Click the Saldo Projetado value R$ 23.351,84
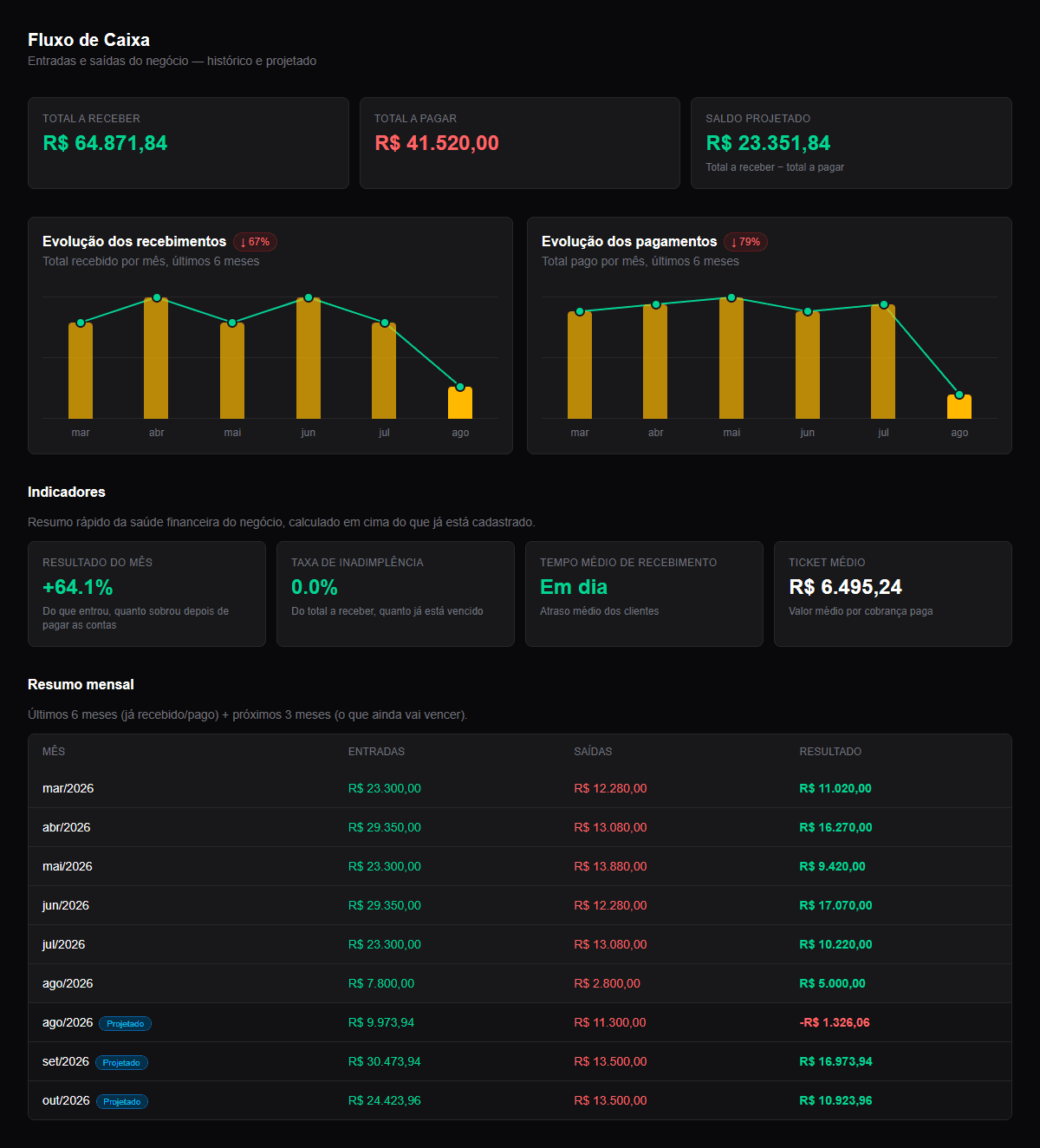This screenshot has height=1148, width=1040. [768, 143]
